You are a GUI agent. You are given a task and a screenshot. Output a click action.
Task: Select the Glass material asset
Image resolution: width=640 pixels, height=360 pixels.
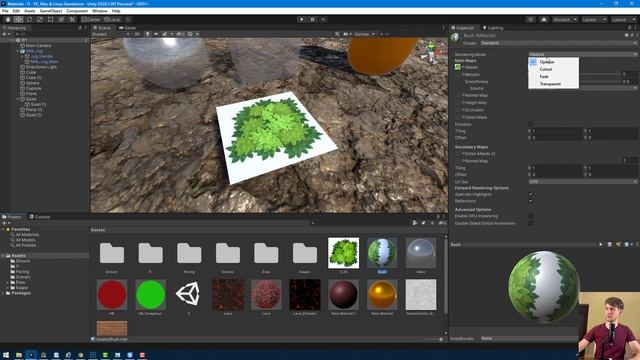[421, 253]
